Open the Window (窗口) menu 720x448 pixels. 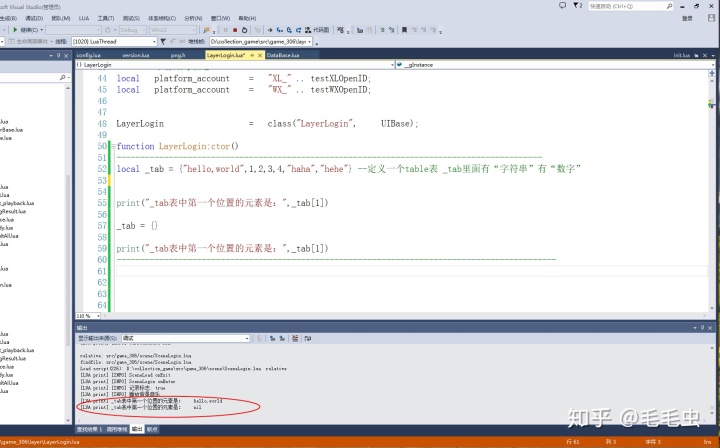click(220, 18)
